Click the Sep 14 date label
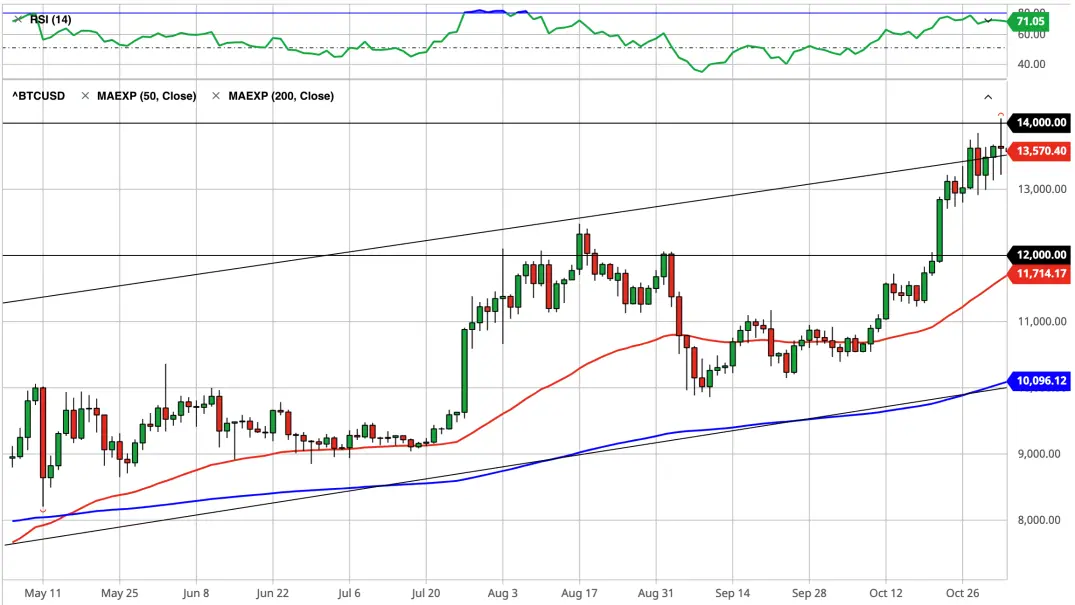 coord(732,593)
